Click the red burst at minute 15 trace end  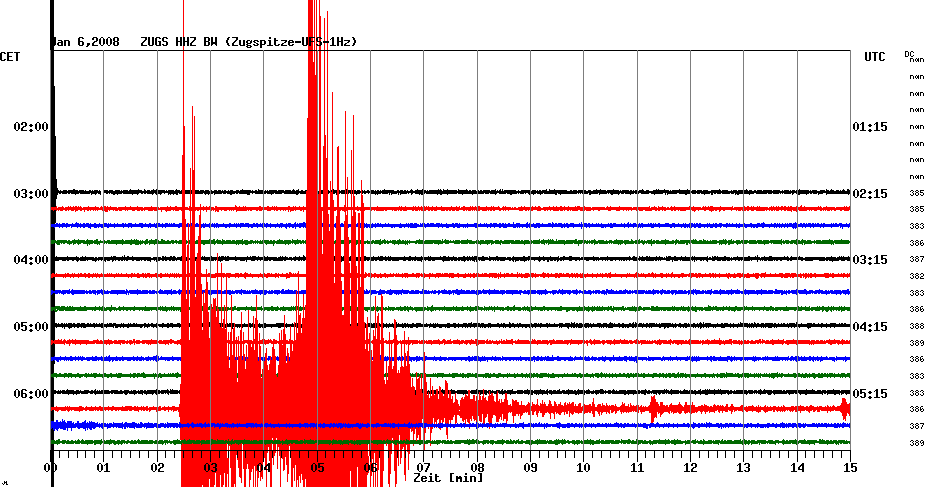[845, 409]
